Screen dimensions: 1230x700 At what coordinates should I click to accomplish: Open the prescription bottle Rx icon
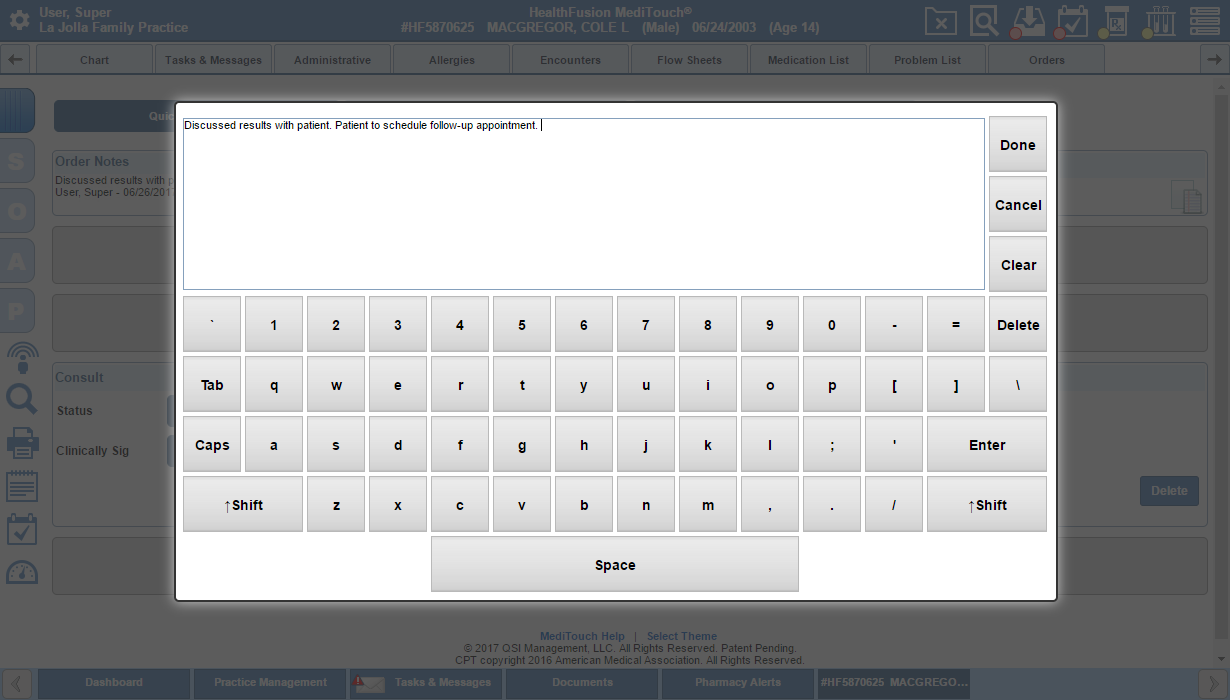coord(1115,20)
